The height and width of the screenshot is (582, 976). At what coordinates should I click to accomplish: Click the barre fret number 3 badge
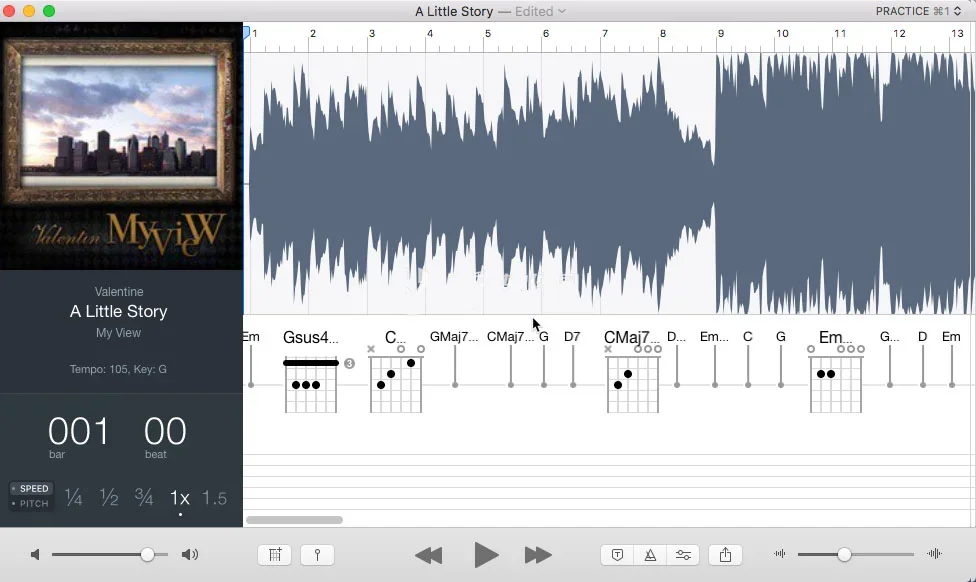click(349, 364)
